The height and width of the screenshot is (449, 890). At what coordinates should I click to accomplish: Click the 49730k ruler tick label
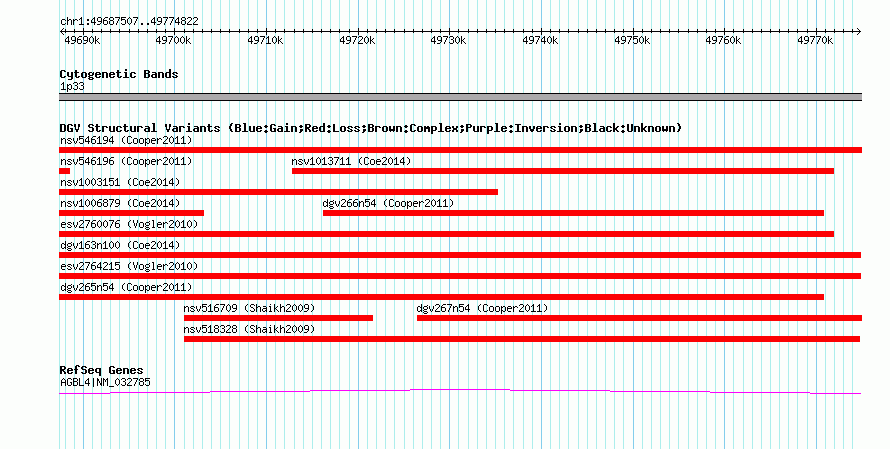point(449,40)
